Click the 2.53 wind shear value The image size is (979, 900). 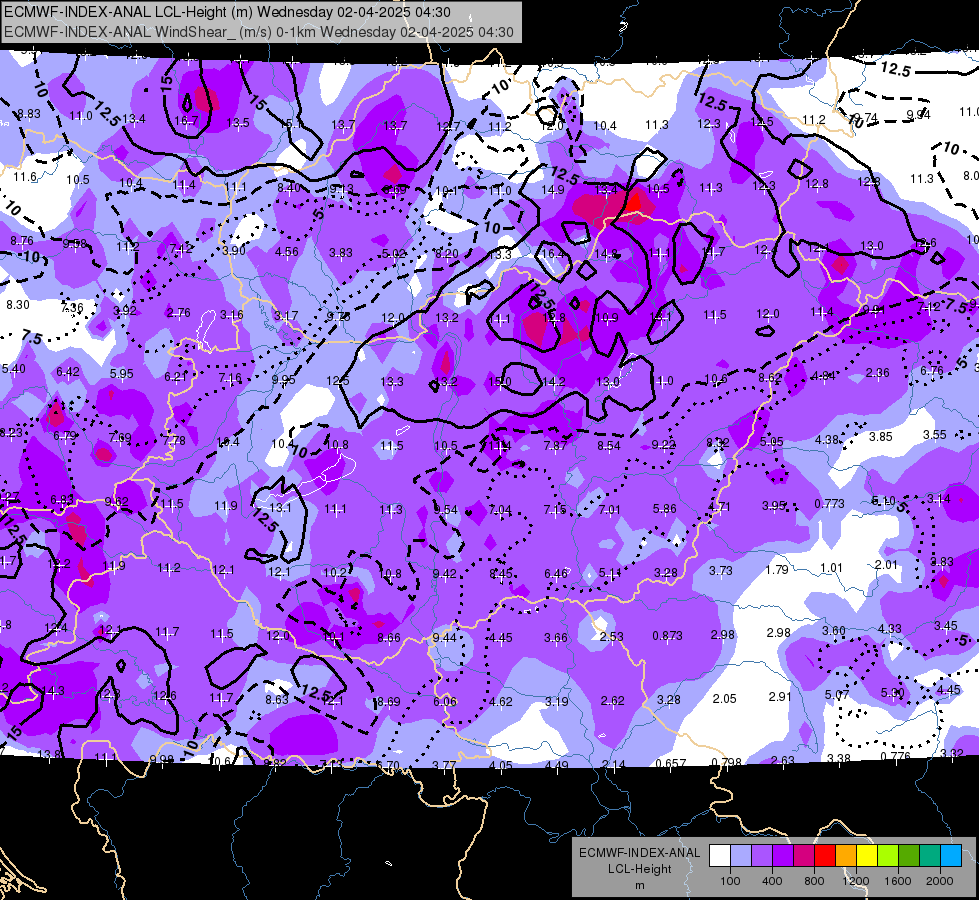click(611, 636)
